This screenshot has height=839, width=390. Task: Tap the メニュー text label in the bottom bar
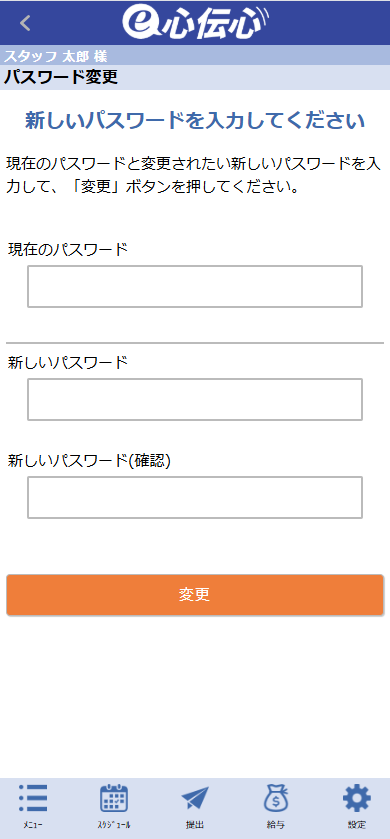click(33, 825)
